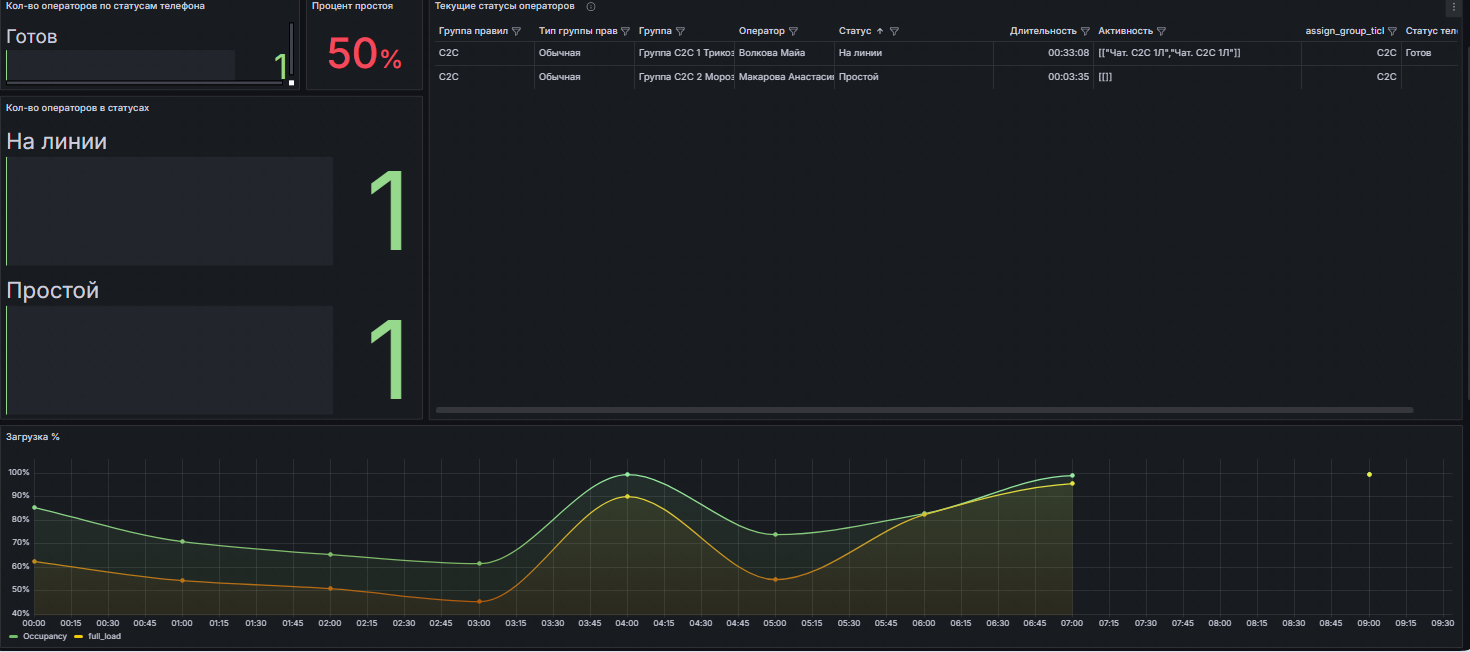Open the Длительность column filter
This screenshot has width=1470, height=652.
tap(1085, 31)
